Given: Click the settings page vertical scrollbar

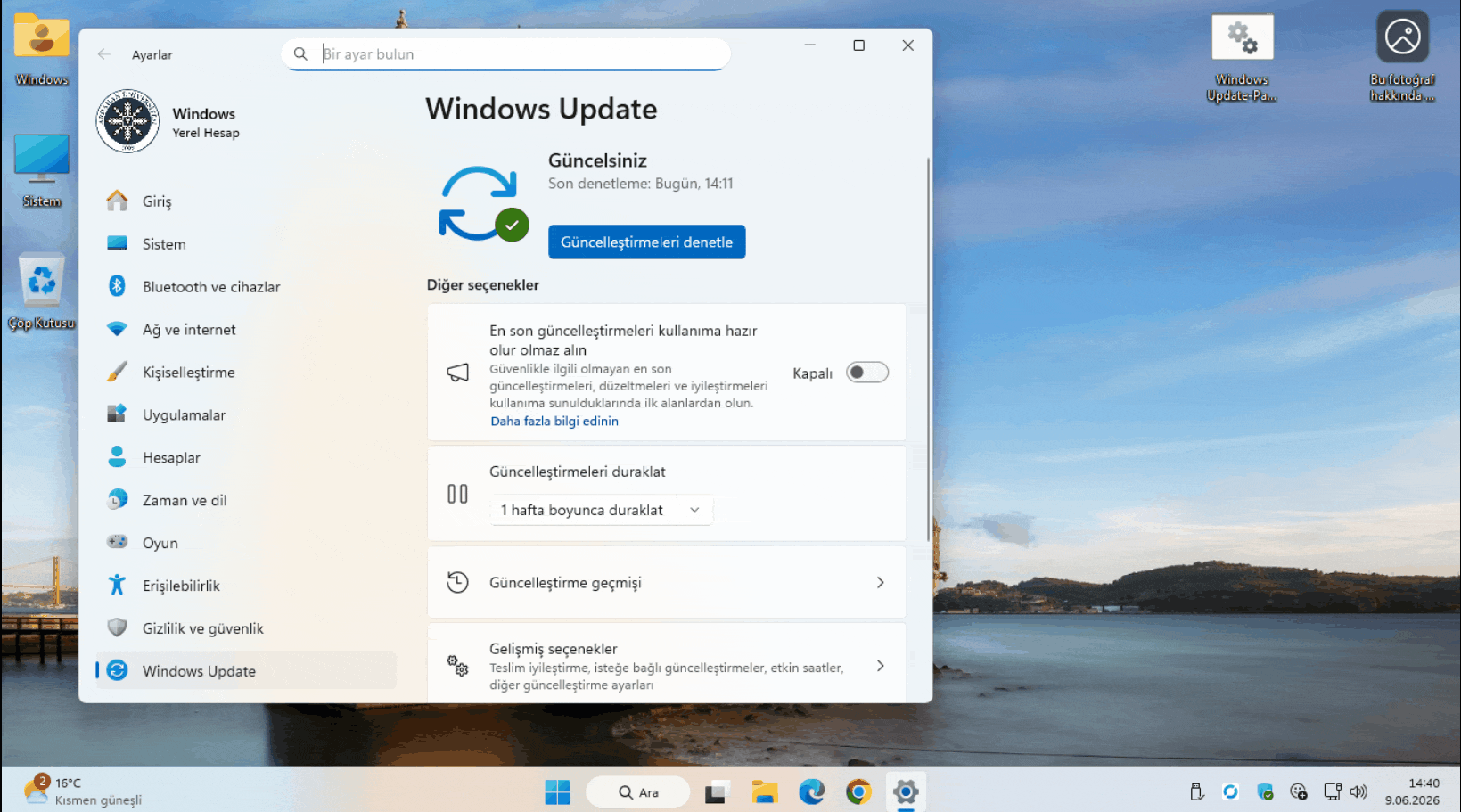Looking at the screenshot, I should pos(927,349).
